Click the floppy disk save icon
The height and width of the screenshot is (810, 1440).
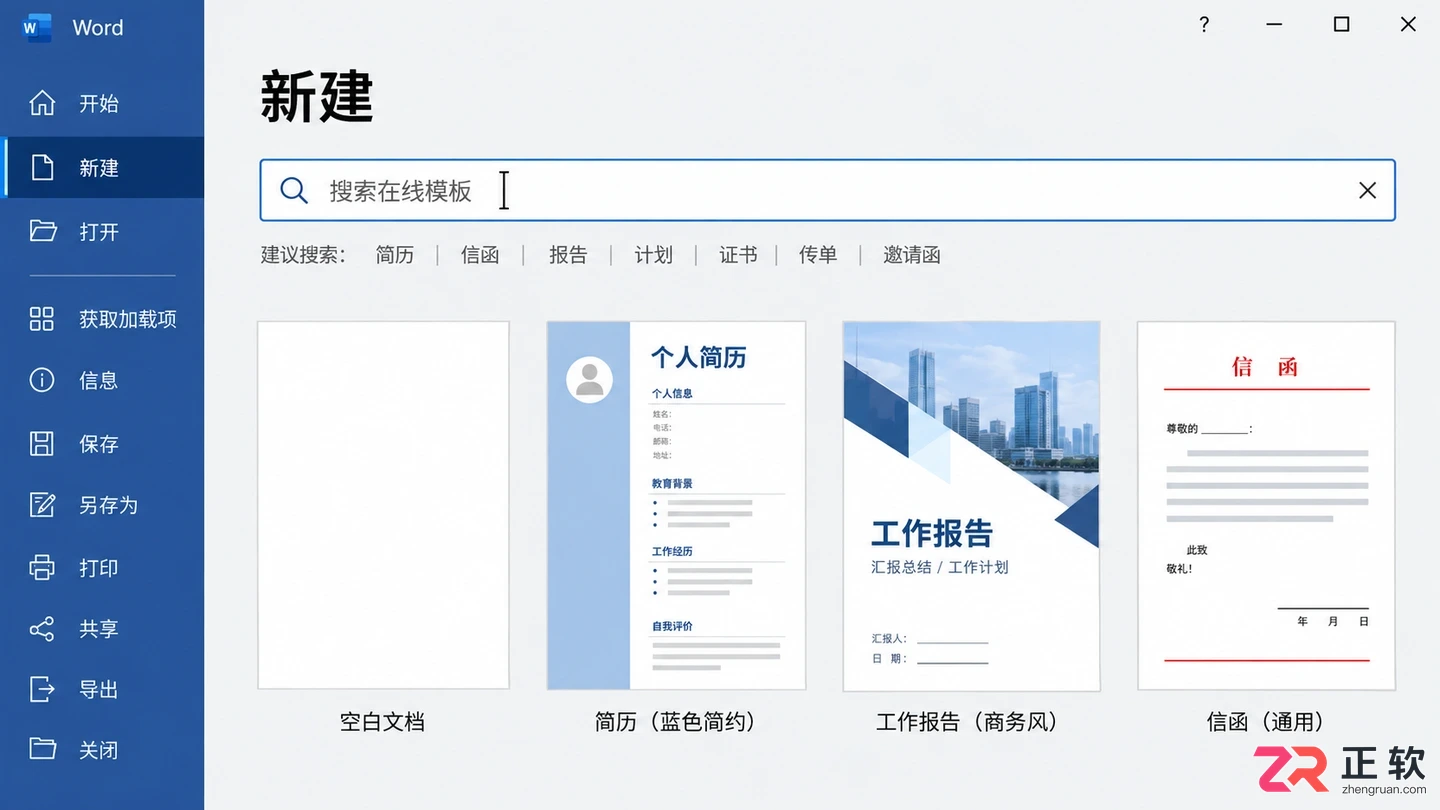tap(42, 443)
